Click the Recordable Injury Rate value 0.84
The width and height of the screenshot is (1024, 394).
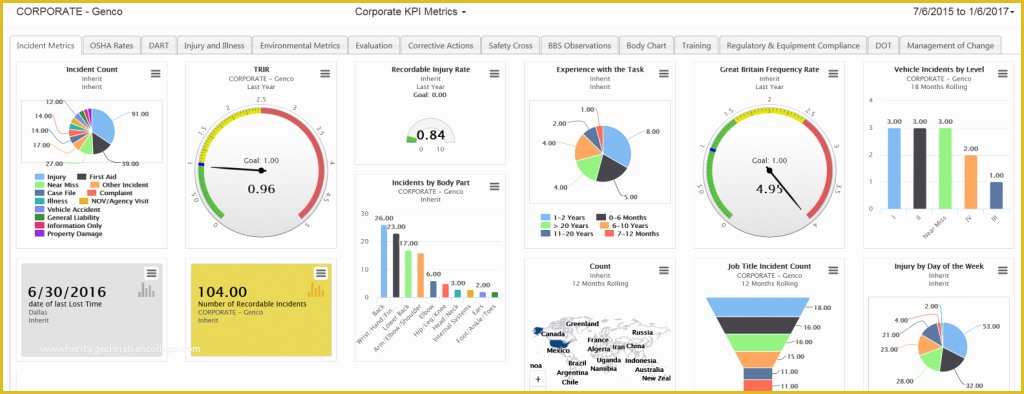(x=430, y=135)
